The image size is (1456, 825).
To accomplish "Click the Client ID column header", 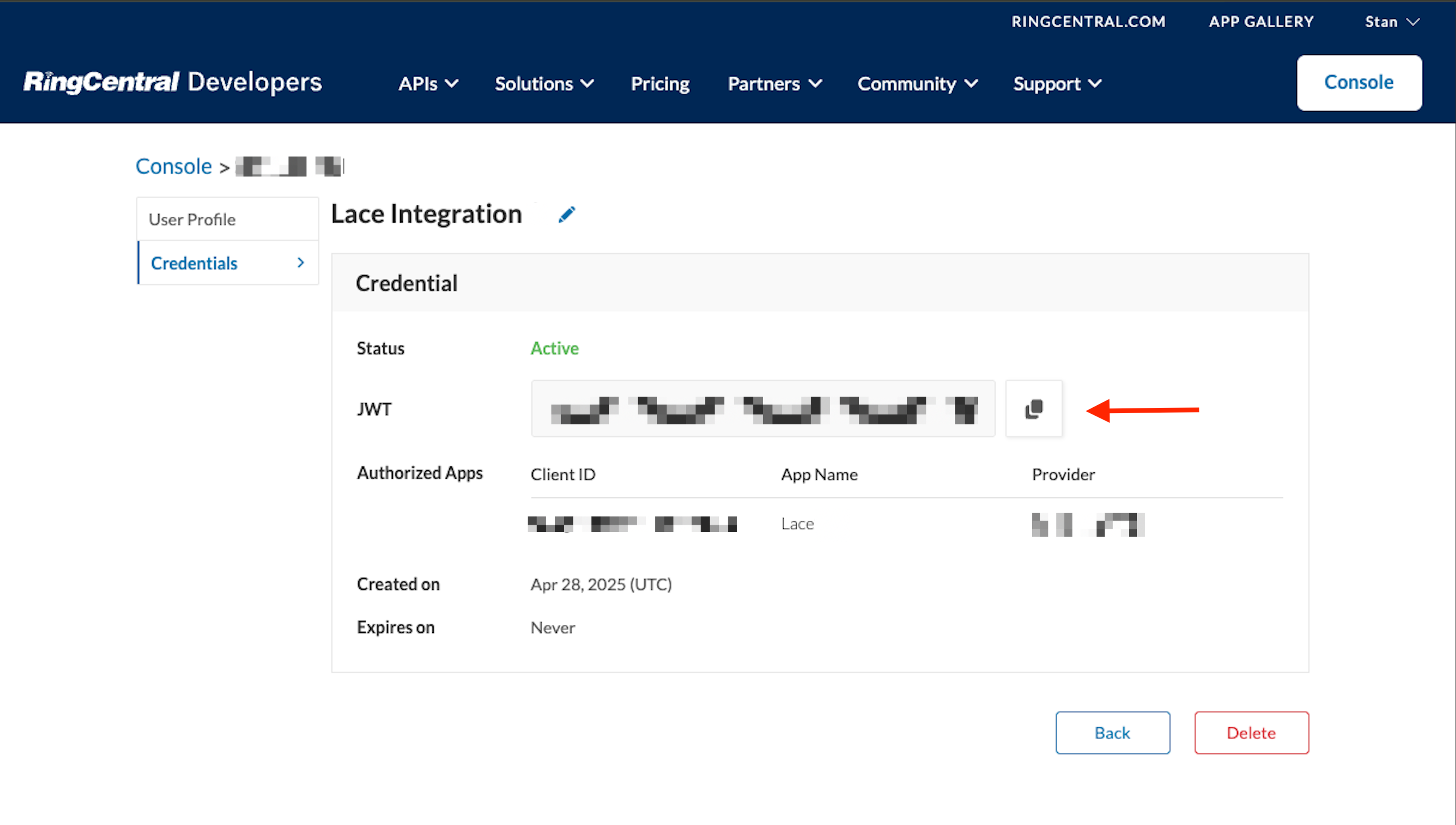I will 563,474.
